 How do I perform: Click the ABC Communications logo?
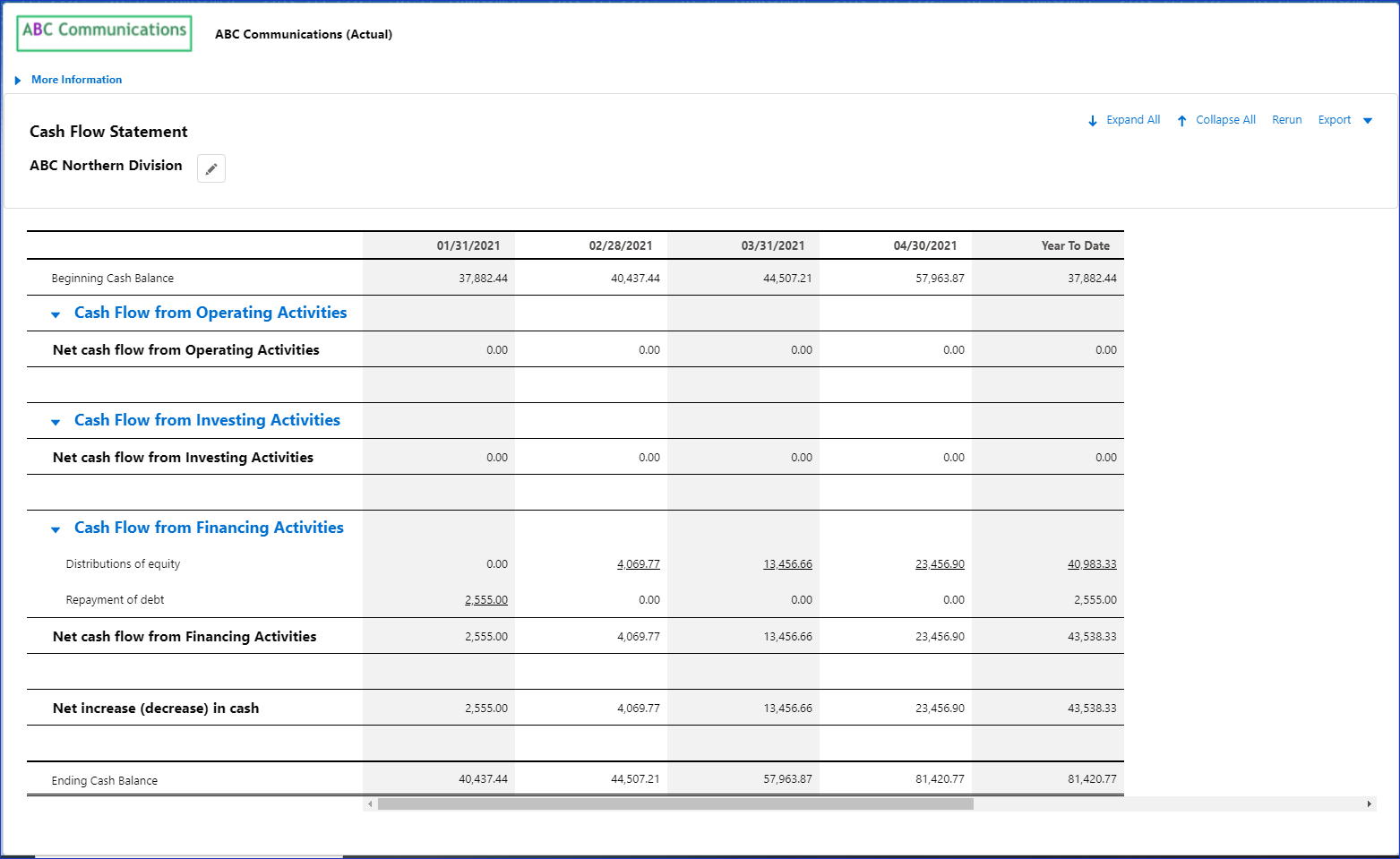[x=104, y=32]
